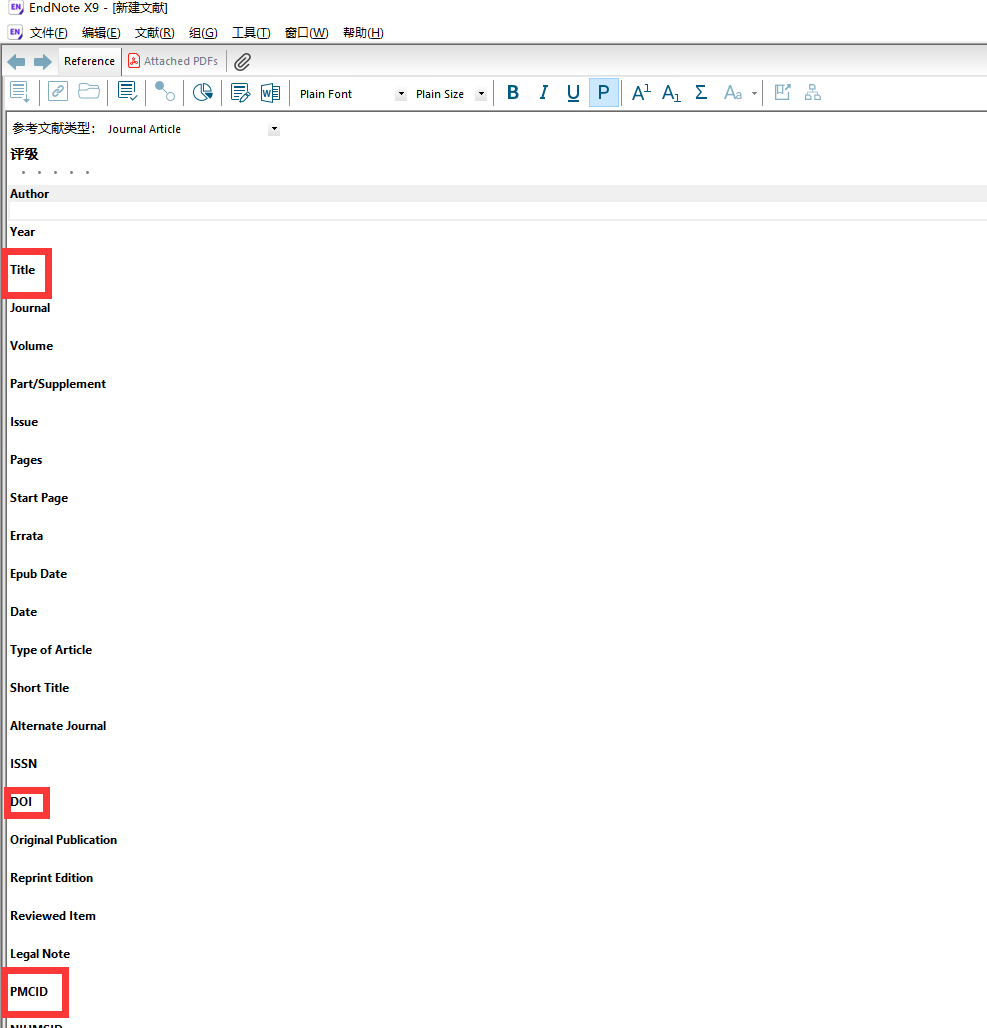Viewport: 987px width, 1028px height.
Task: Select the Start Page field label
Action: [39, 498]
